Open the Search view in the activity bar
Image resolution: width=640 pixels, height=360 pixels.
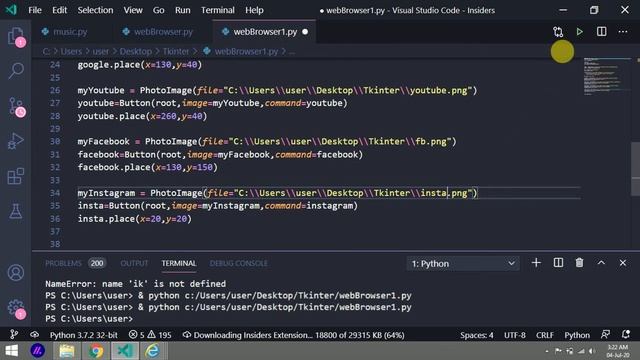[16, 70]
